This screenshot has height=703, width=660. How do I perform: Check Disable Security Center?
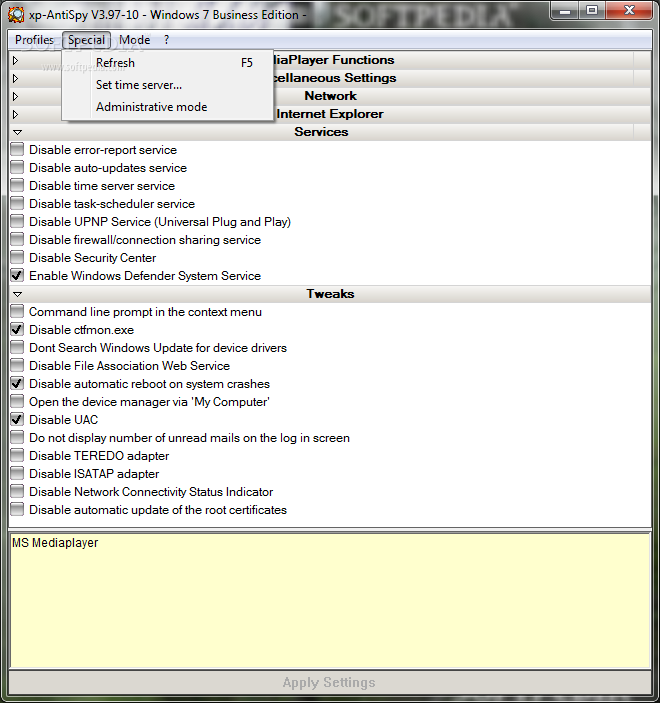tap(17, 257)
